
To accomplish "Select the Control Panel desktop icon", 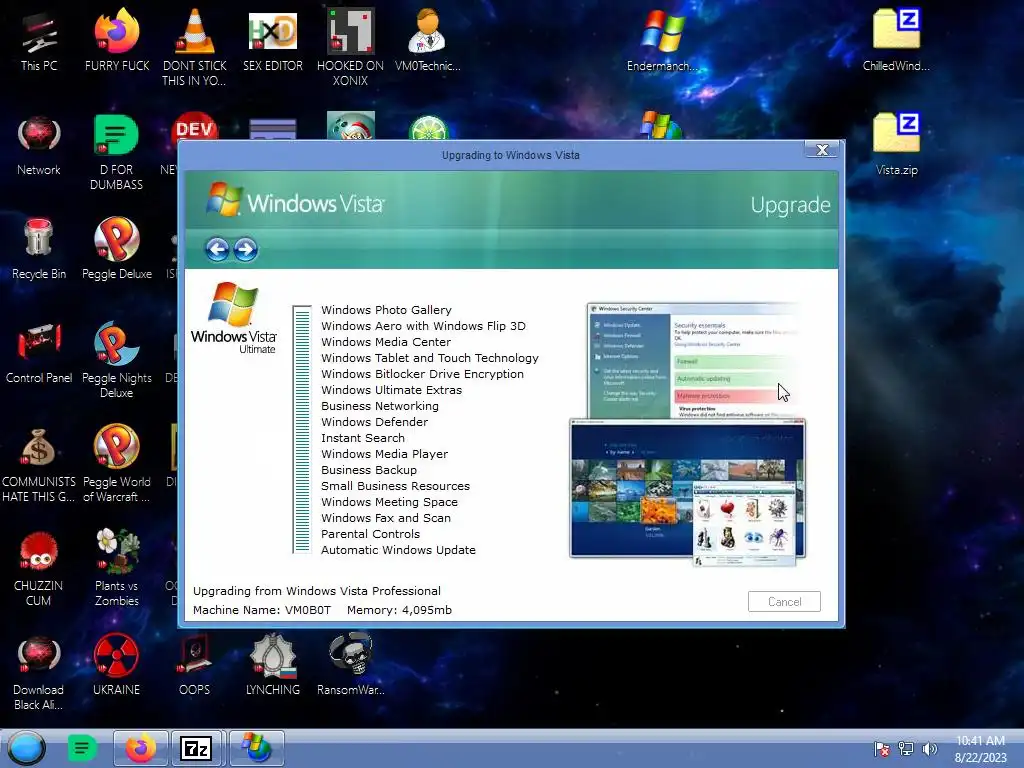I will point(39,353).
